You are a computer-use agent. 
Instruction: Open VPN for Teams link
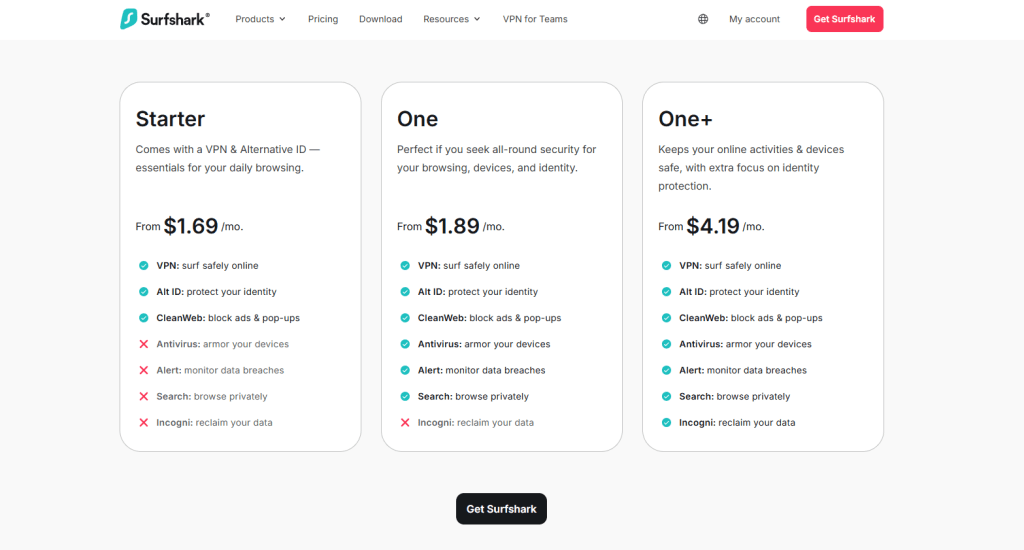[535, 19]
